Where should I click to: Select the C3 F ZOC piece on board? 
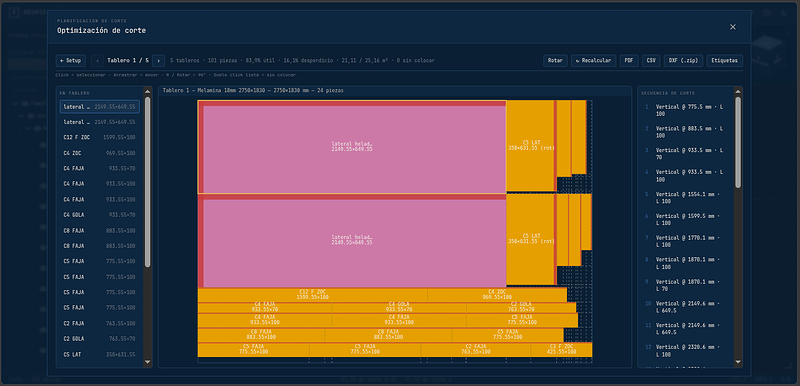tap(561, 350)
